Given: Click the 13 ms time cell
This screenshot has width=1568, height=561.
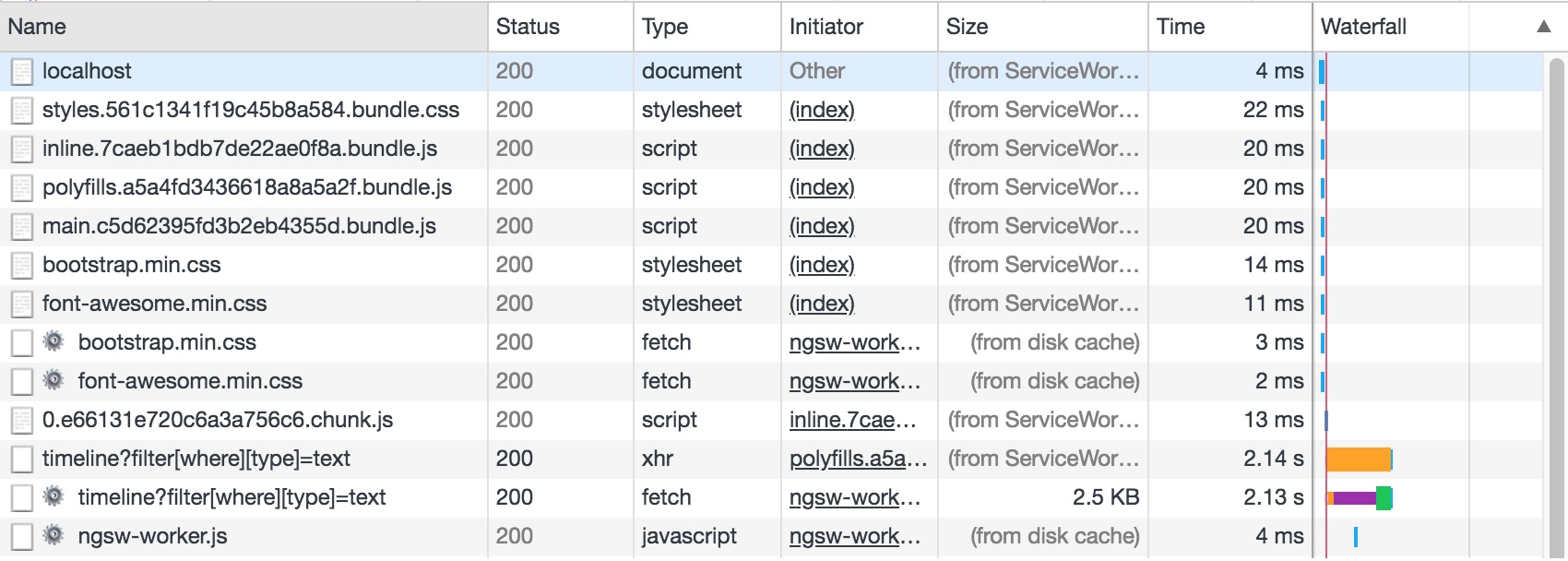Looking at the screenshot, I should [1273, 420].
